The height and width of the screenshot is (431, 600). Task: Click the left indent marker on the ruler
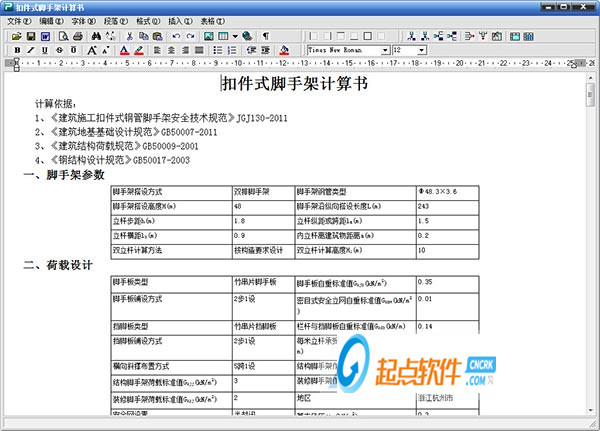coord(16,68)
